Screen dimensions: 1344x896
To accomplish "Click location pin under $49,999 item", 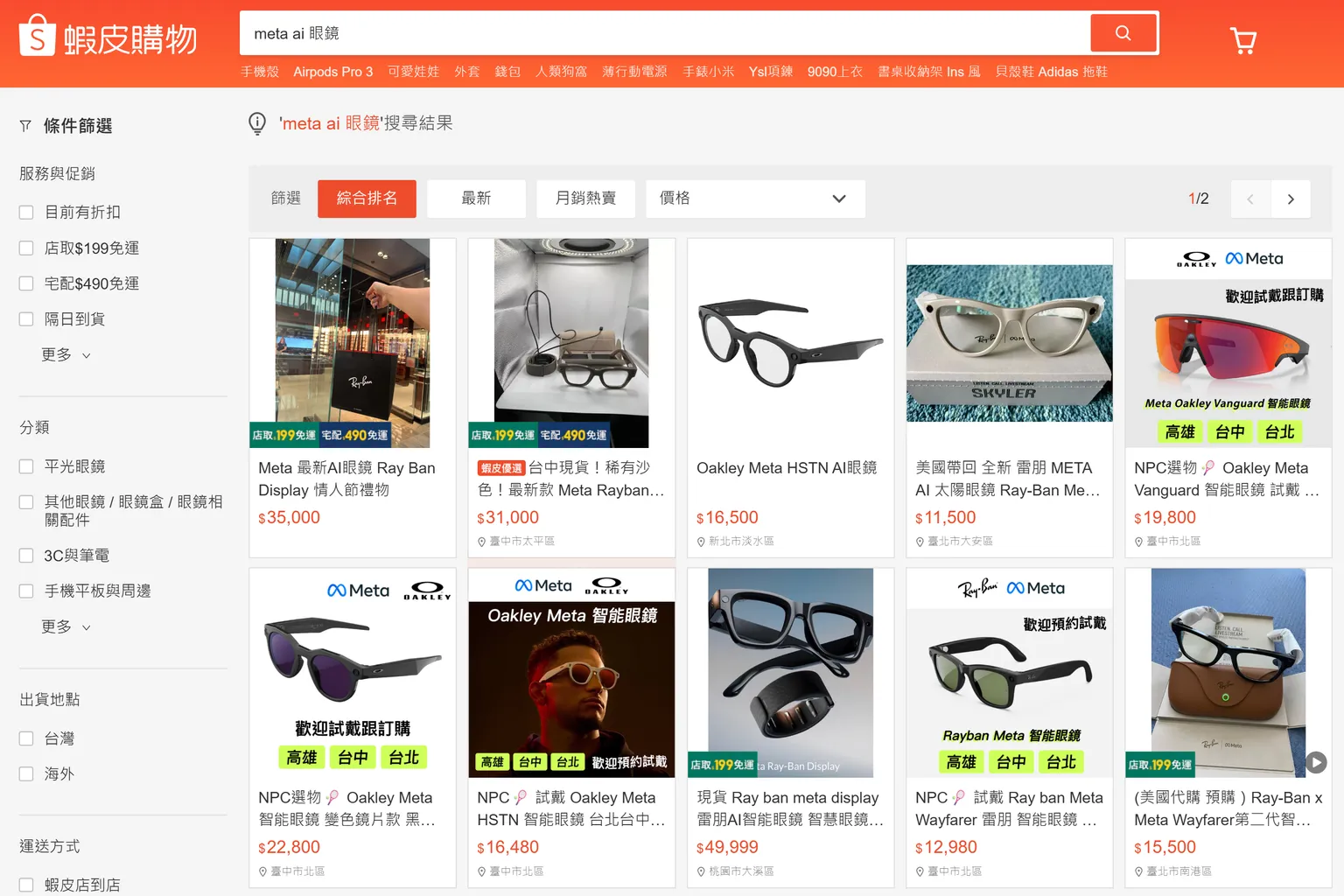I will pos(701,871).
